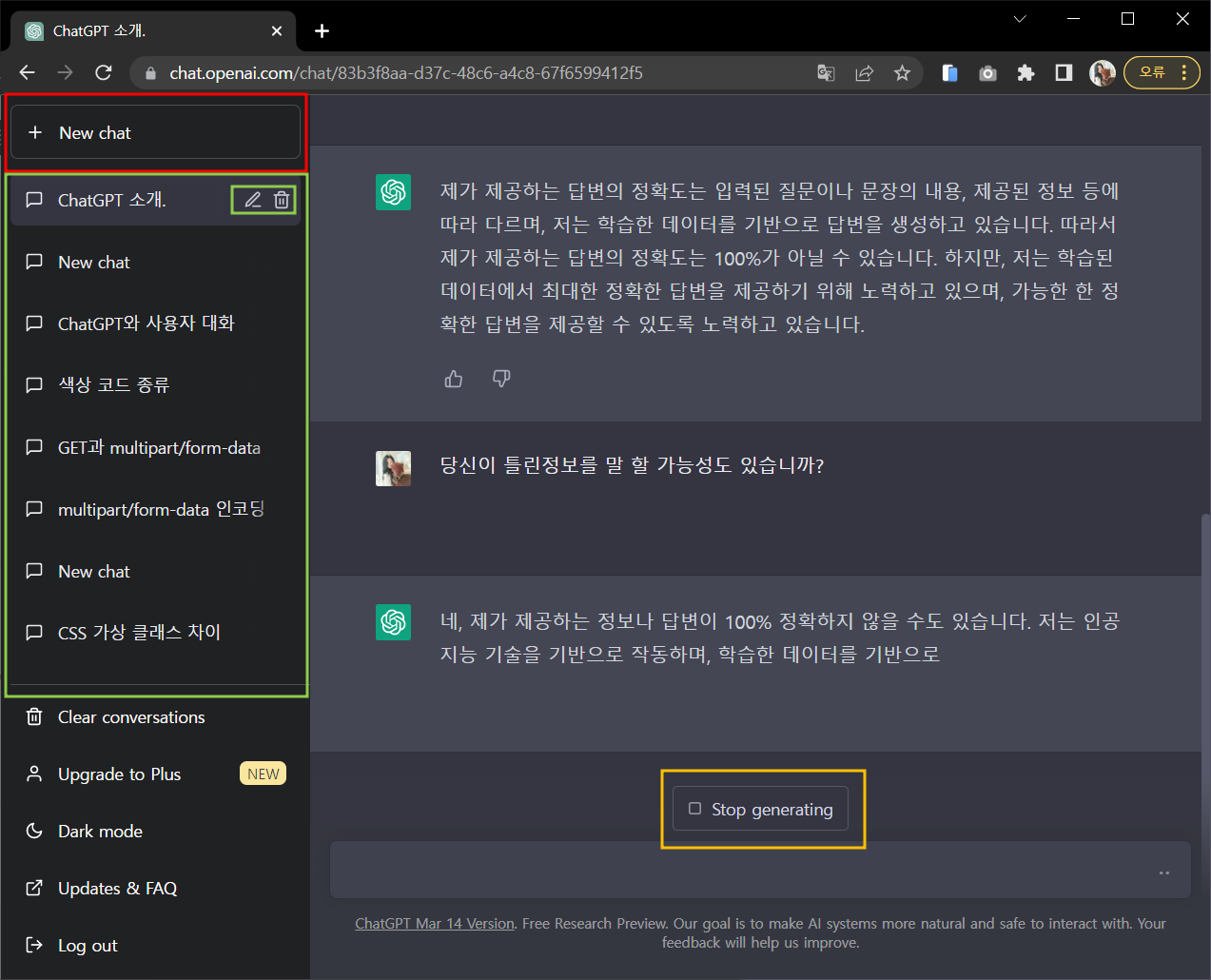1211x980 pixels.
Task: Click the exit icon beside Log out
Action: click(x=34, y=945)
